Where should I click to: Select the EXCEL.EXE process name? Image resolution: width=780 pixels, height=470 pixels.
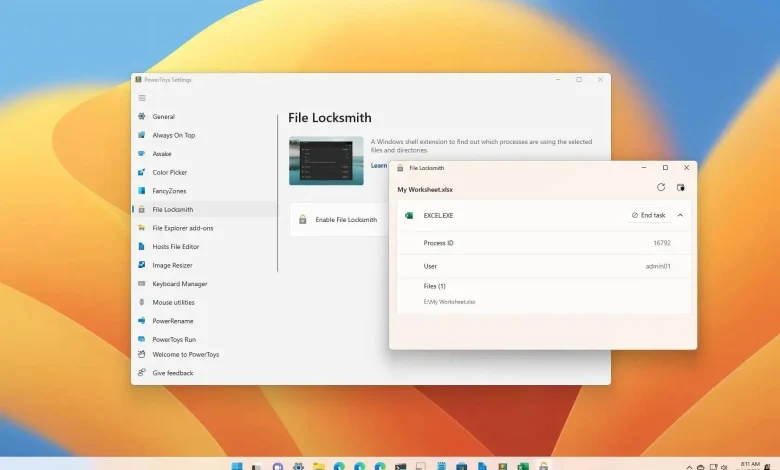pos(438,215)
